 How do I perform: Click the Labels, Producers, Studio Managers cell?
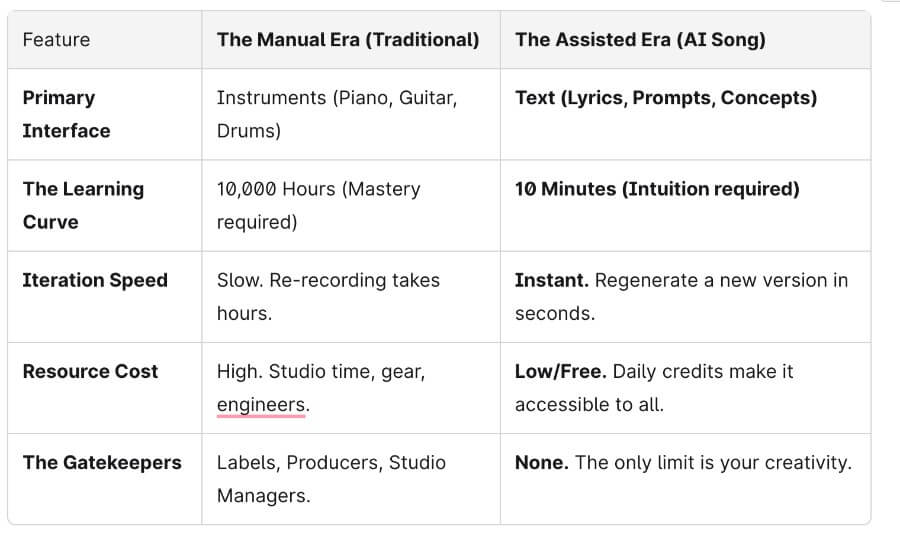click(331, 478)
